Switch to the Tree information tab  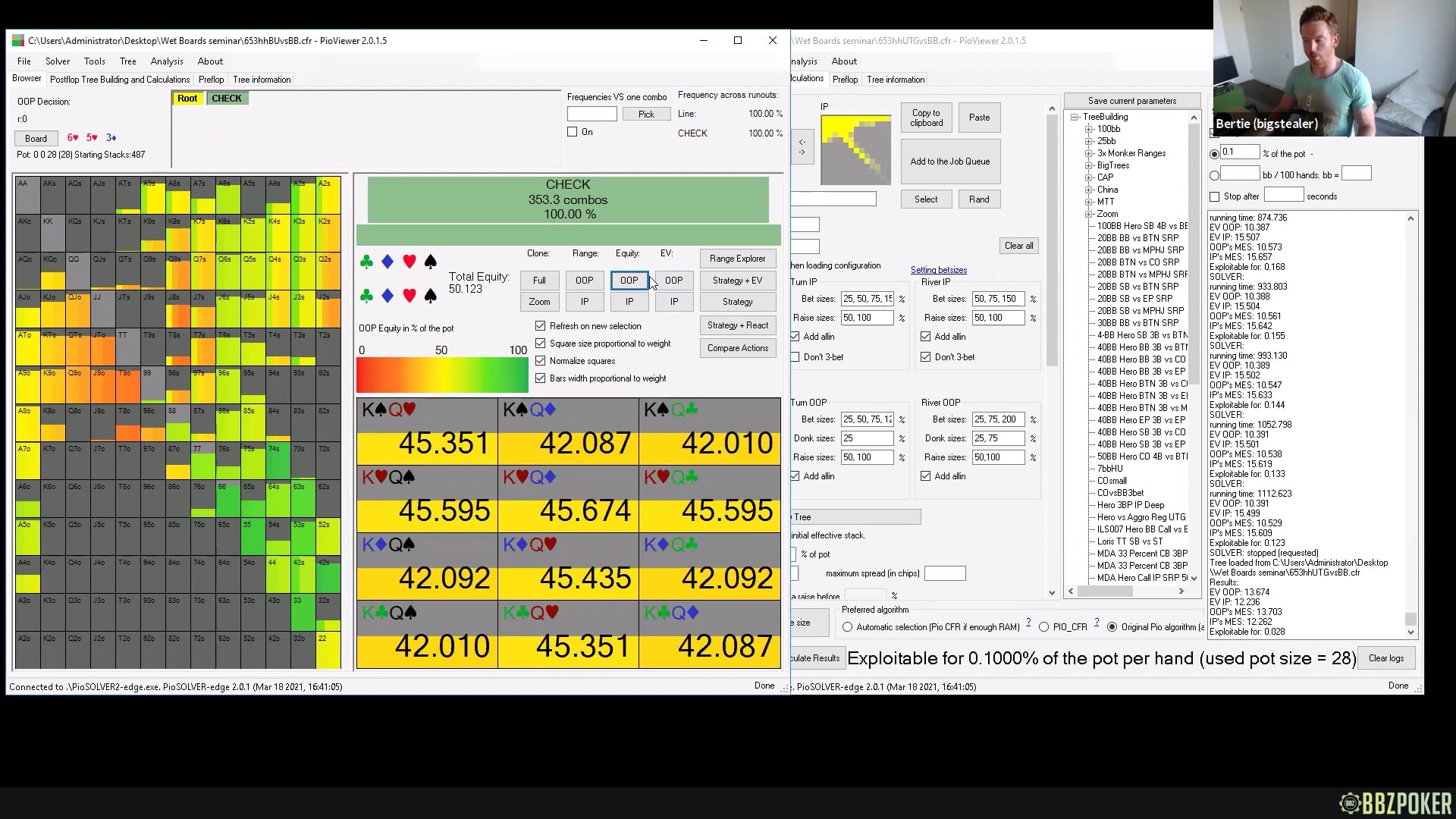click(262, 80)
